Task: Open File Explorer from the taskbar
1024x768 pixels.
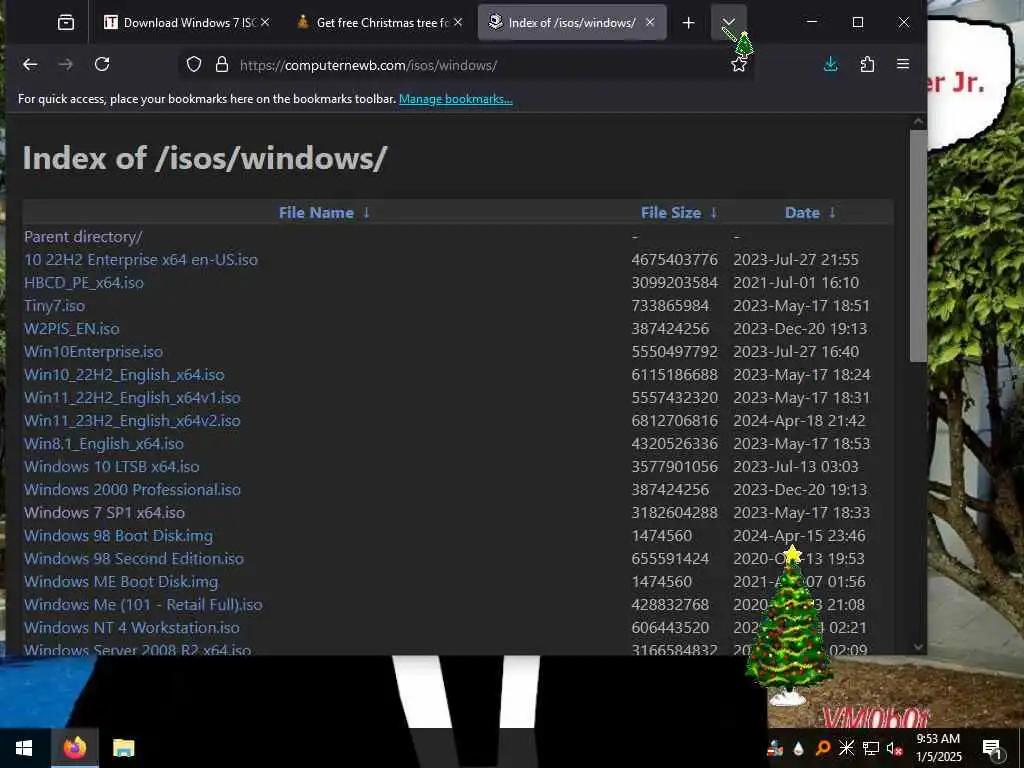Action: click(x=123, y=748)
